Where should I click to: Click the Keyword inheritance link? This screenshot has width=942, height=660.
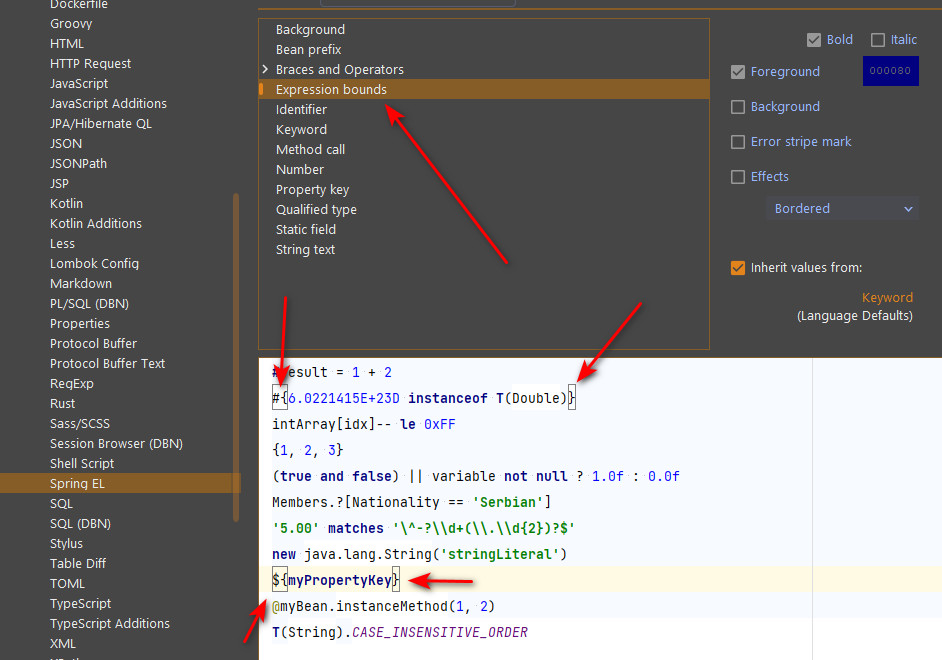tap(887, 297)
